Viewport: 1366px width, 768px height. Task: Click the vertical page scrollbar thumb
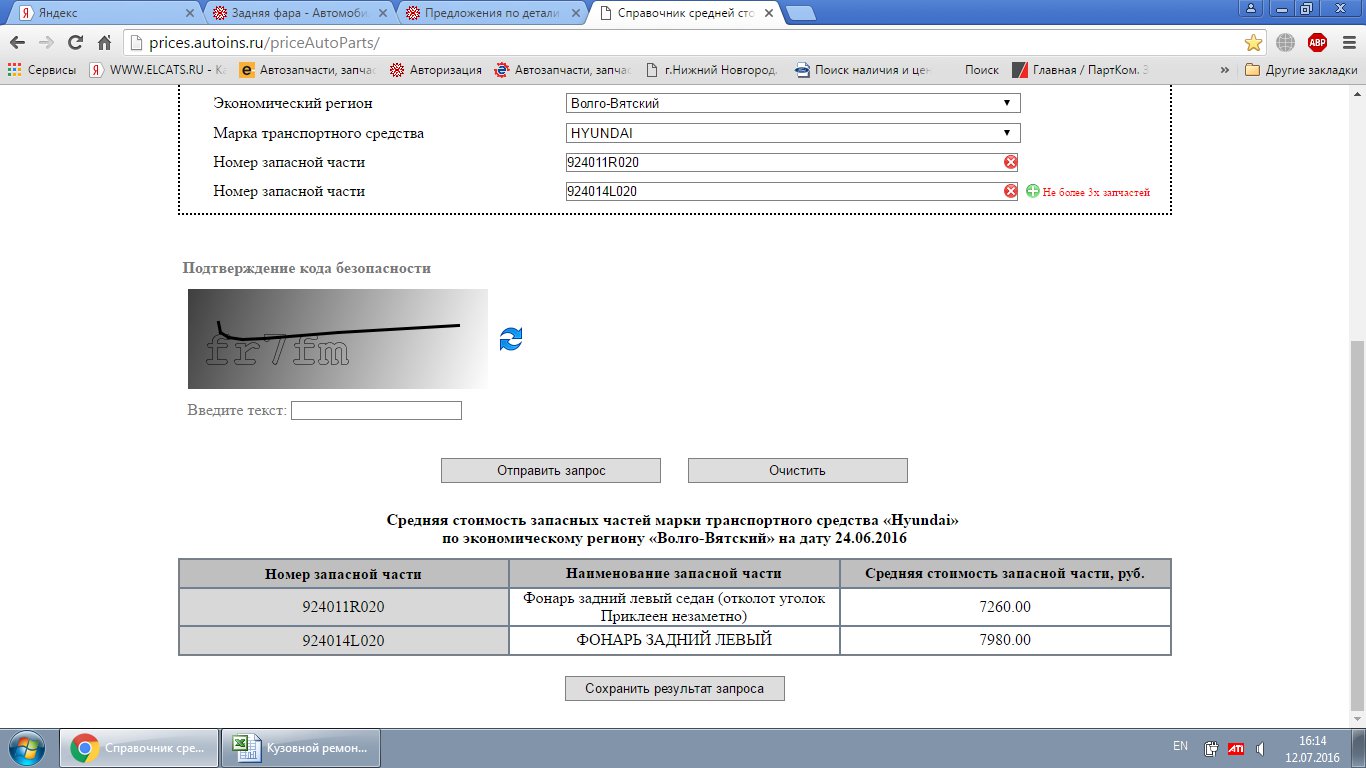pos(1357,524)
